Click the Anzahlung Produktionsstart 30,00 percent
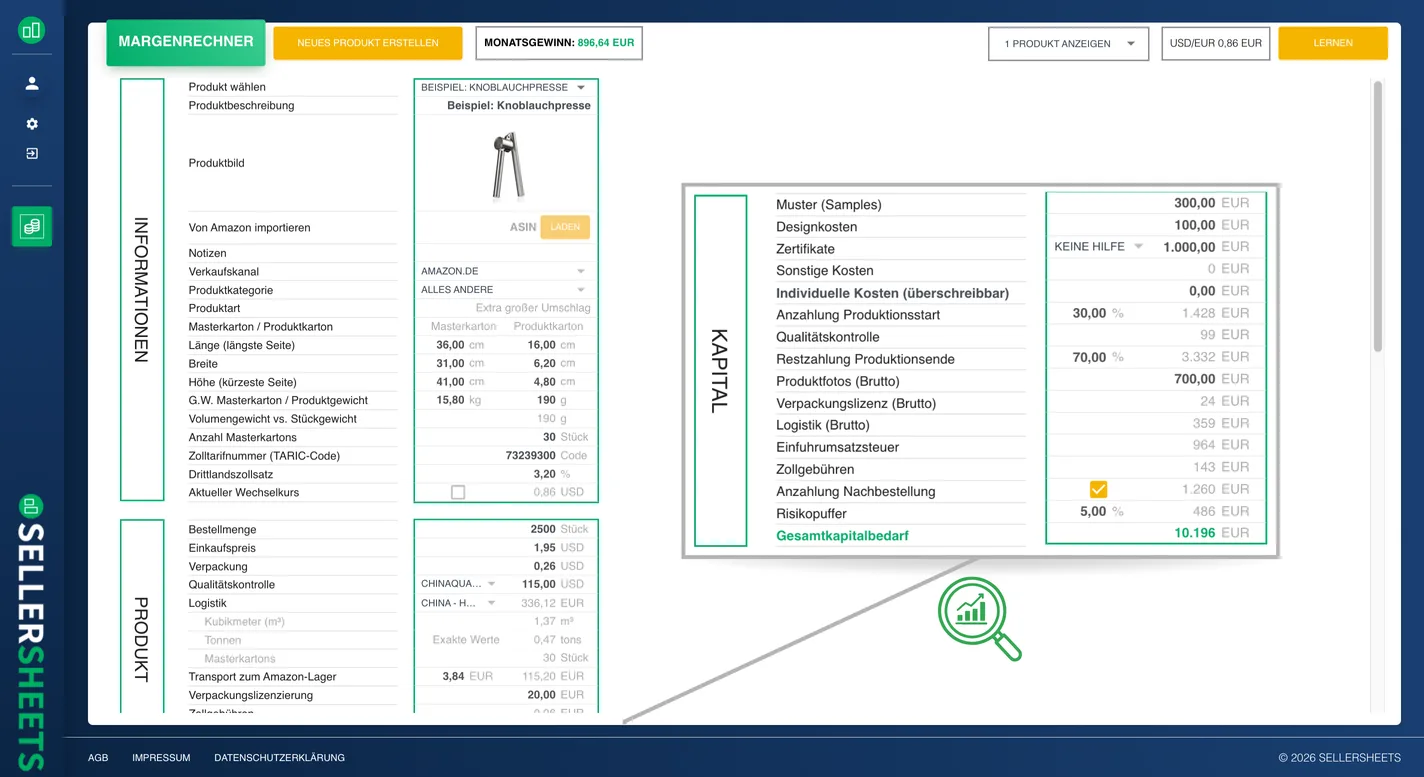The height and width of the screenshot is (777, 1424). (1089, 313)
